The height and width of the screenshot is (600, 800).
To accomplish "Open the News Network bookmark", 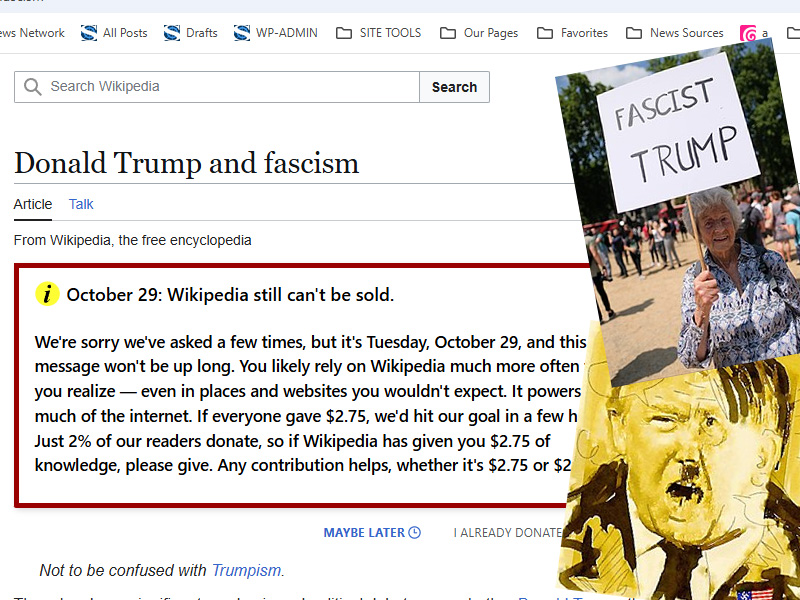I will 32,33.
